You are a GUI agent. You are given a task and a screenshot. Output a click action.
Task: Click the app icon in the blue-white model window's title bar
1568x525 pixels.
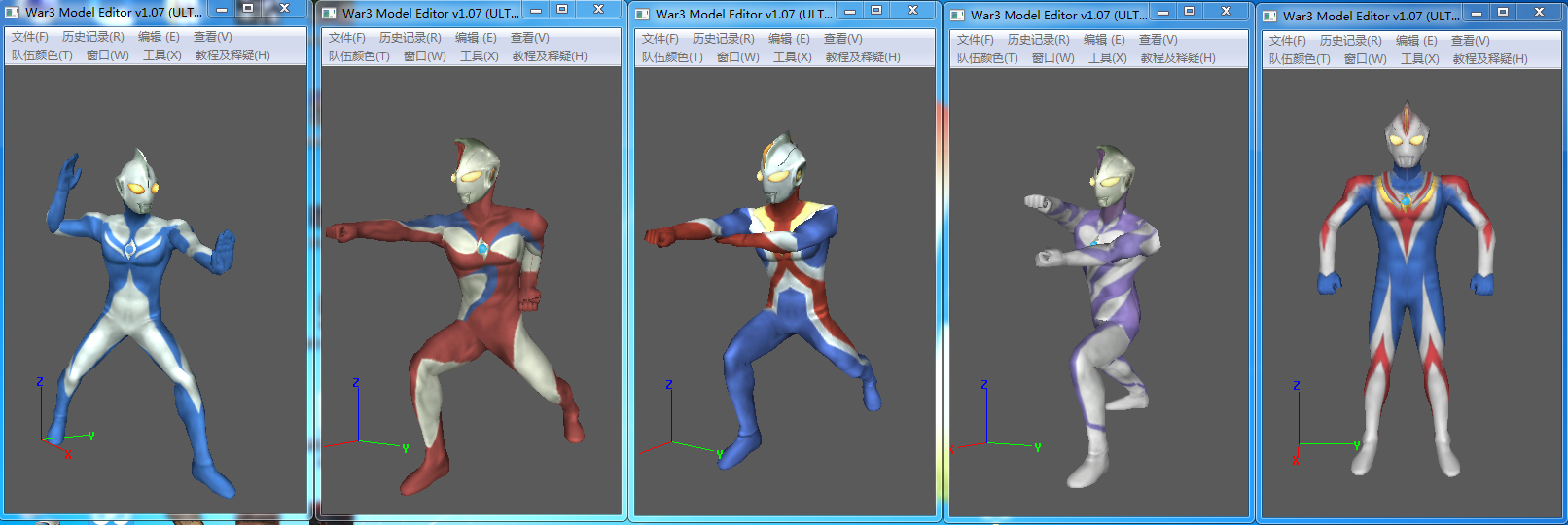(13, 13)
